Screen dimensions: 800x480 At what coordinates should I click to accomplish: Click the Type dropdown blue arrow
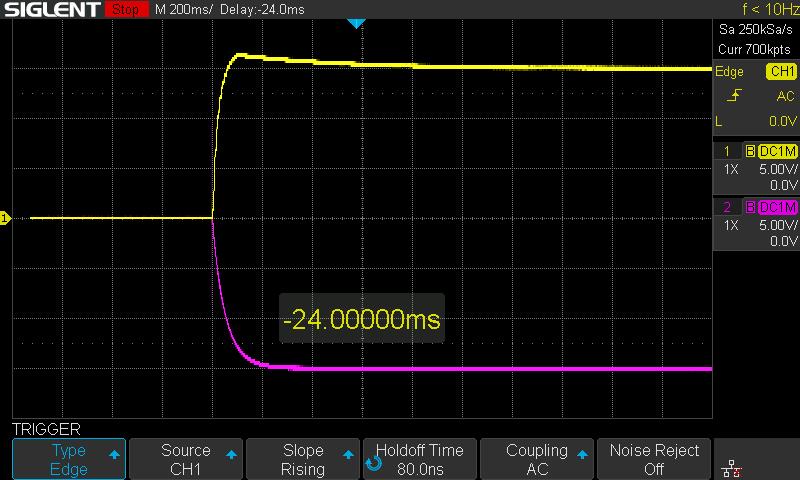click(114, 454)
